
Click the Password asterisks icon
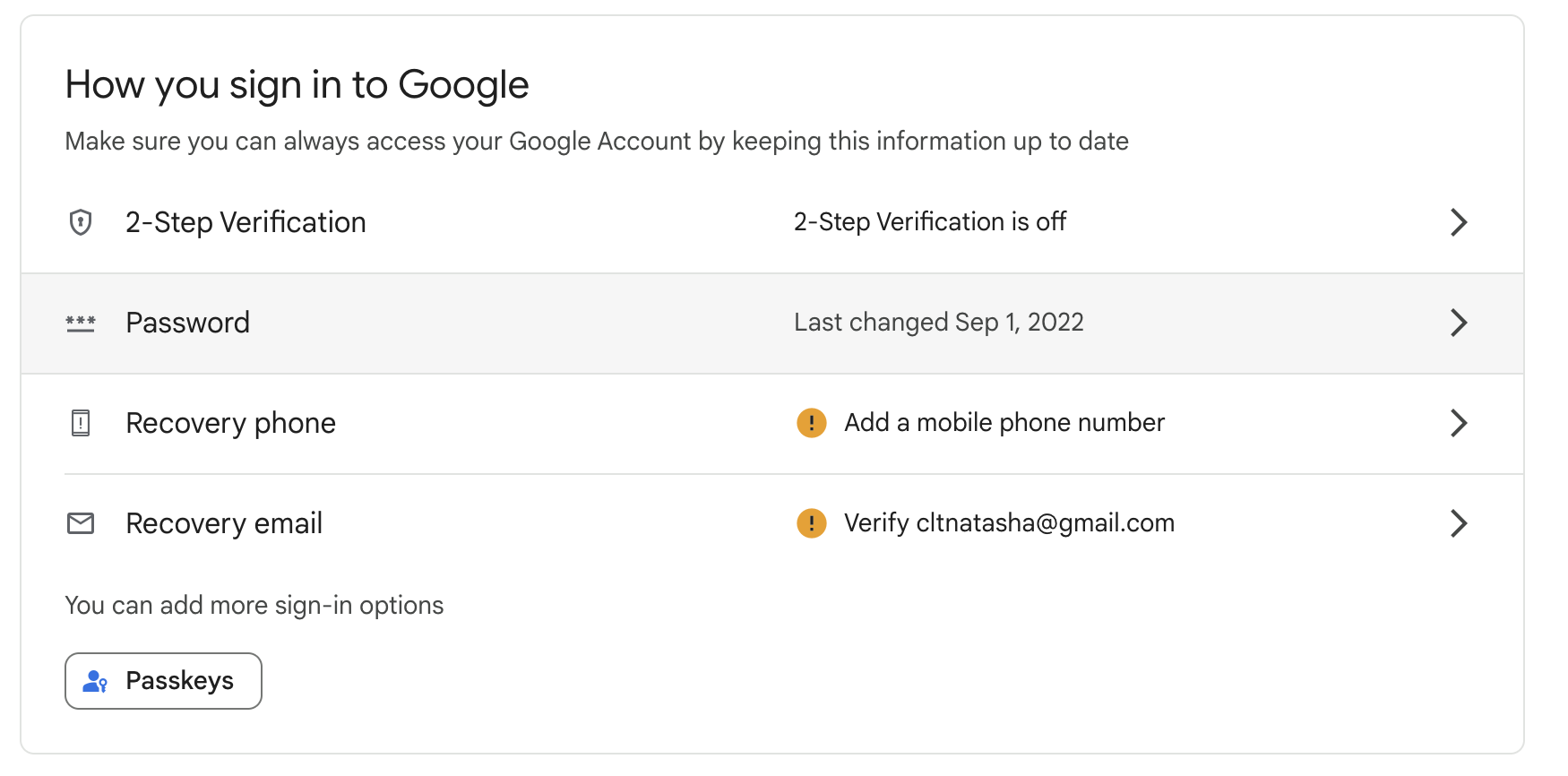point(81,323)
